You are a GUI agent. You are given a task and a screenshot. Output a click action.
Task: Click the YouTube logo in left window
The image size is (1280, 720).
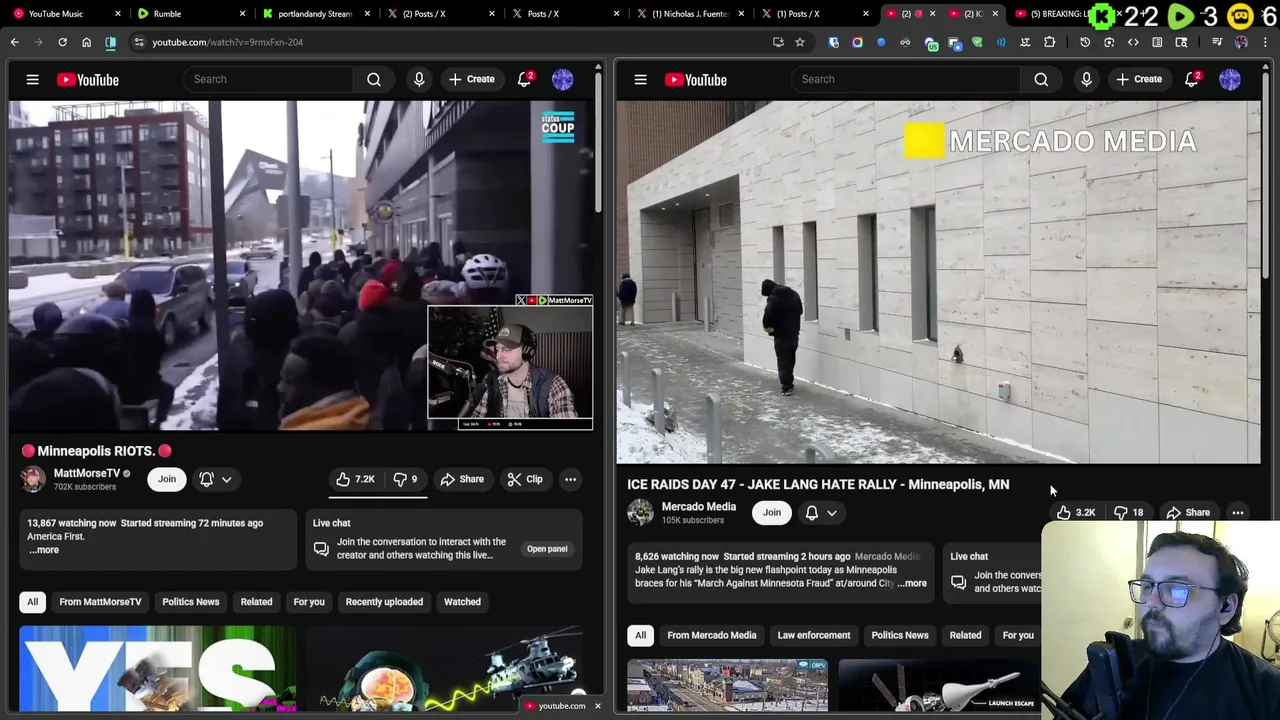tap(87, 79)
